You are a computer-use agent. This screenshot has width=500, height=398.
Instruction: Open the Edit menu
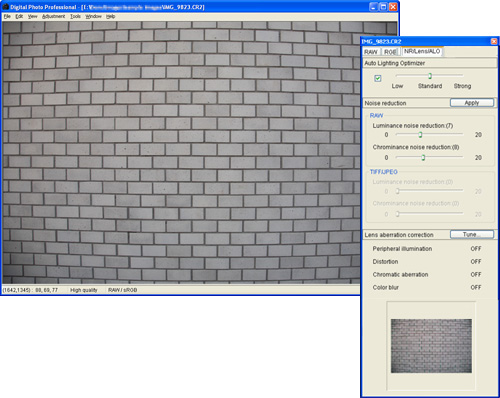pyautogui.click(x=19, y=16)
